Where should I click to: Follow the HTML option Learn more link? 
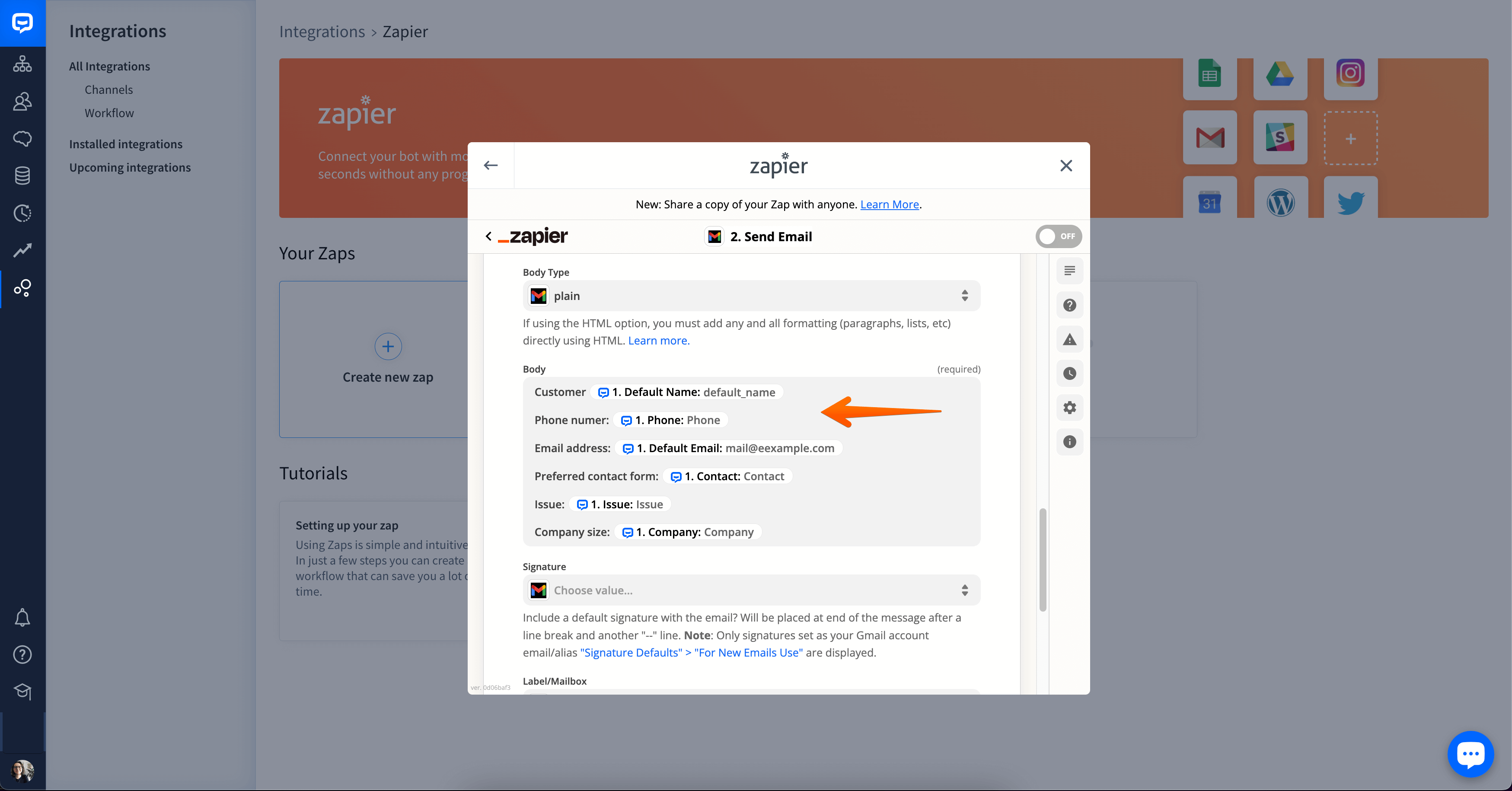tap(659, 340)
